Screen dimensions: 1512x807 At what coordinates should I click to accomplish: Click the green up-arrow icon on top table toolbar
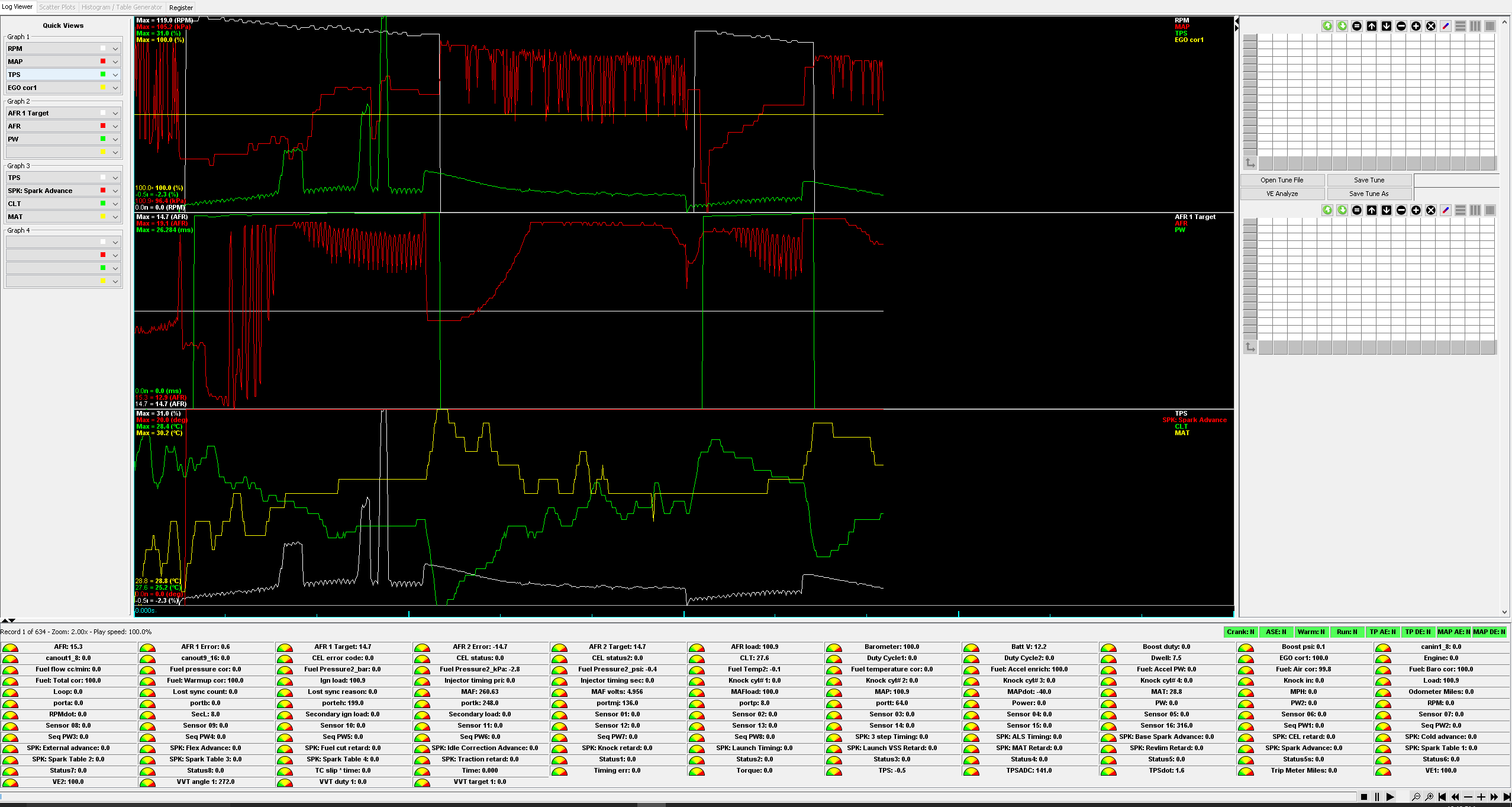click(x=1327, y=26)
